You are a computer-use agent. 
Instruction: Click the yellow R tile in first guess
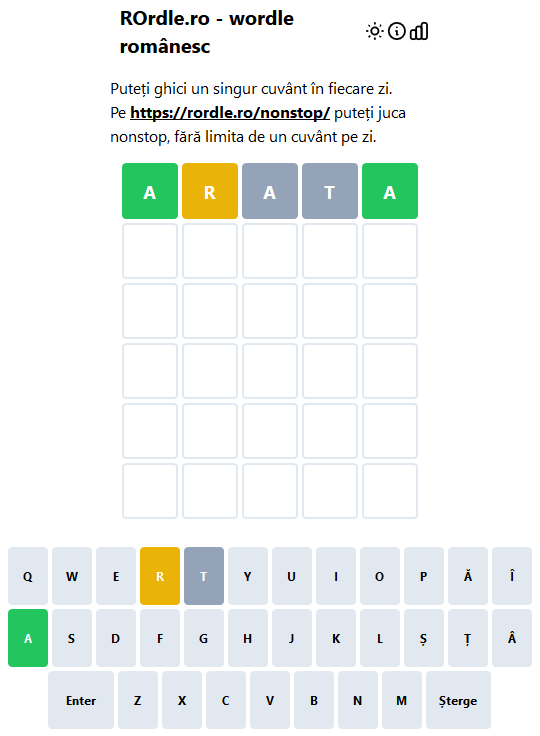click(x=210, y=191)
